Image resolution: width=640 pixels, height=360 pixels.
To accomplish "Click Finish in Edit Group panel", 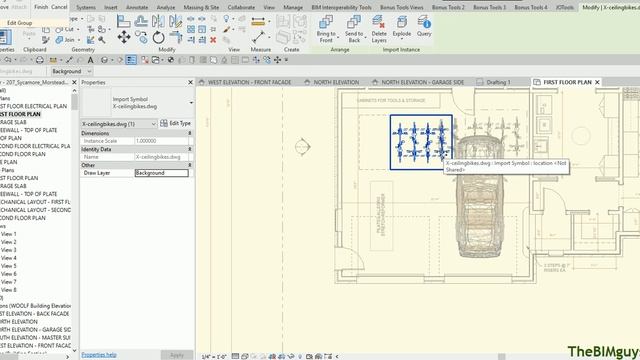I will click(x=41, y=7).
